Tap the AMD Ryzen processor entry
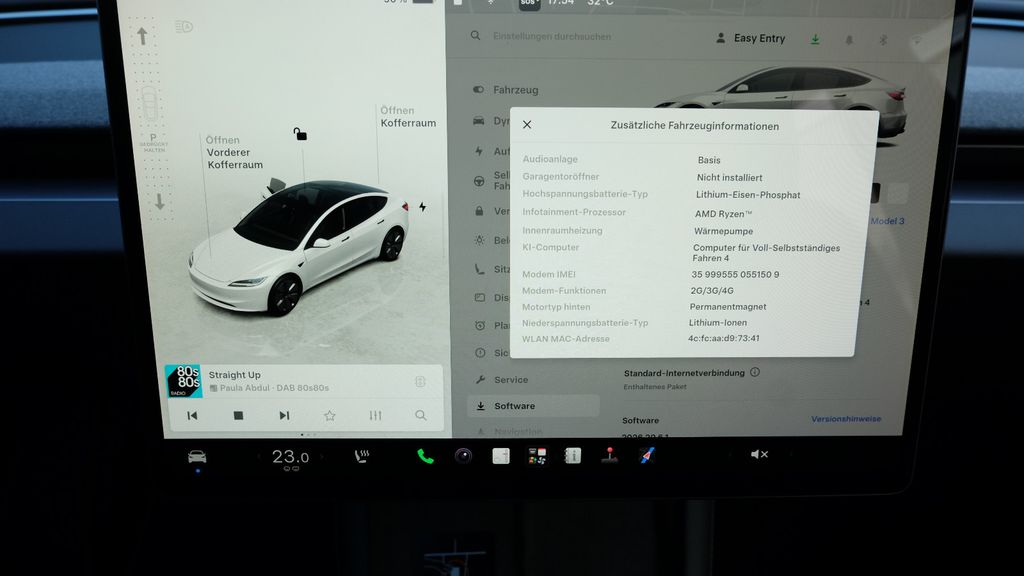1024x576 pixels. (x=724, y=214)
